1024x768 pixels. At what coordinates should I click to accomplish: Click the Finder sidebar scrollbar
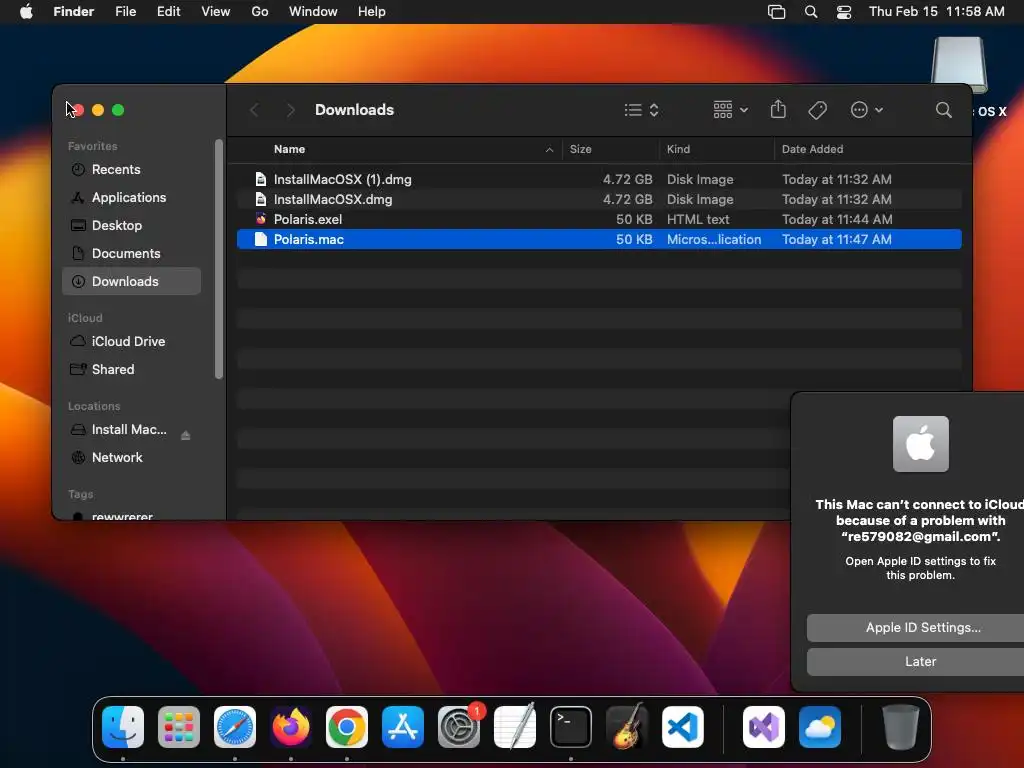click(219, 259)
